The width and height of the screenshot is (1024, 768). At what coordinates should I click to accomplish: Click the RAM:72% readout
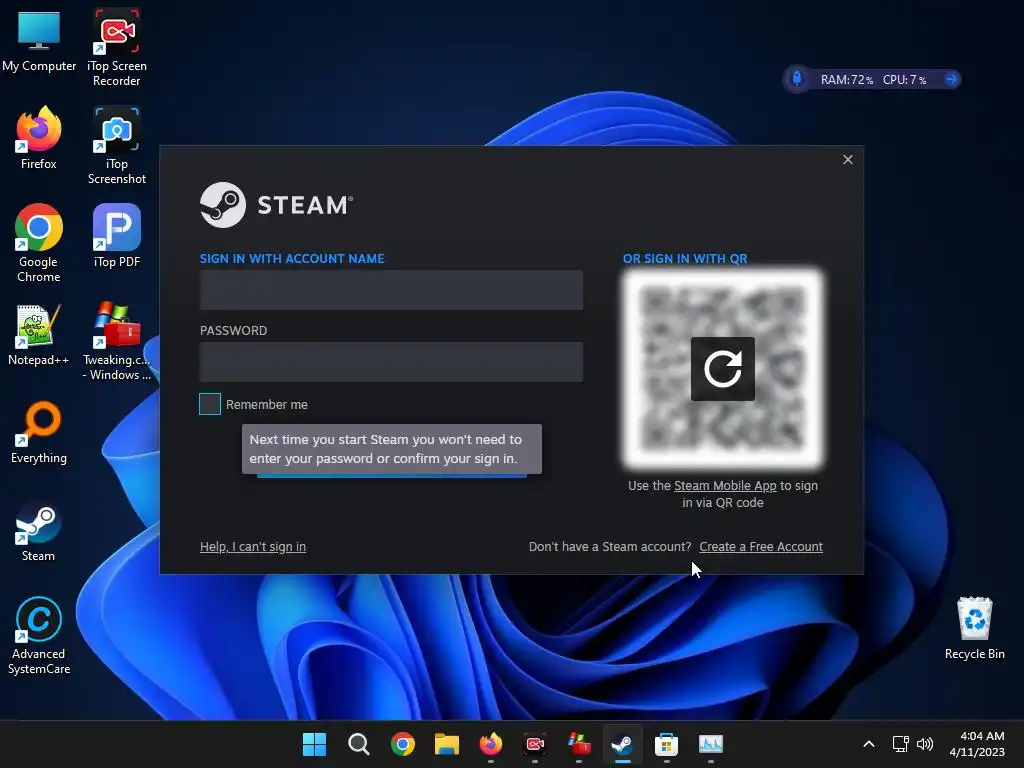(846, 80)
